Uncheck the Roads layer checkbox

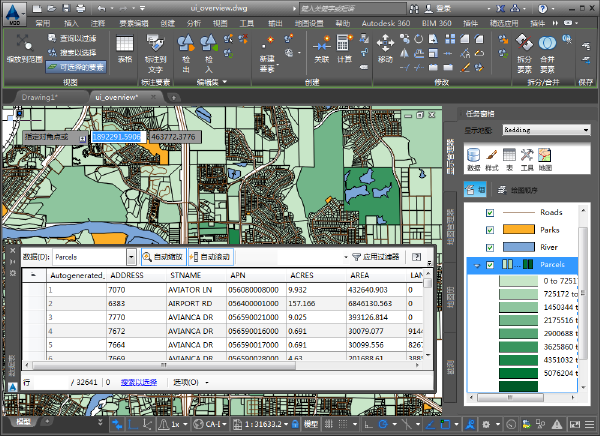[489, 213]
